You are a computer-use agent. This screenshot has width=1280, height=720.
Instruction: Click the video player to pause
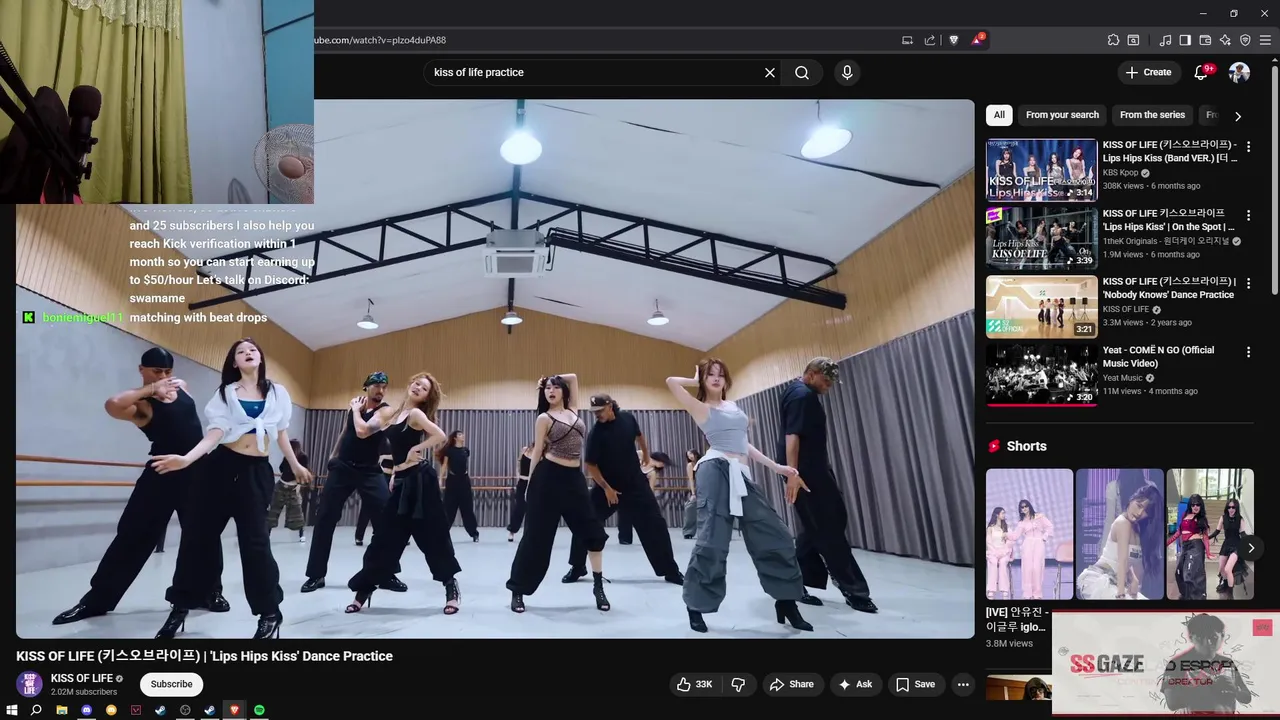495,368
